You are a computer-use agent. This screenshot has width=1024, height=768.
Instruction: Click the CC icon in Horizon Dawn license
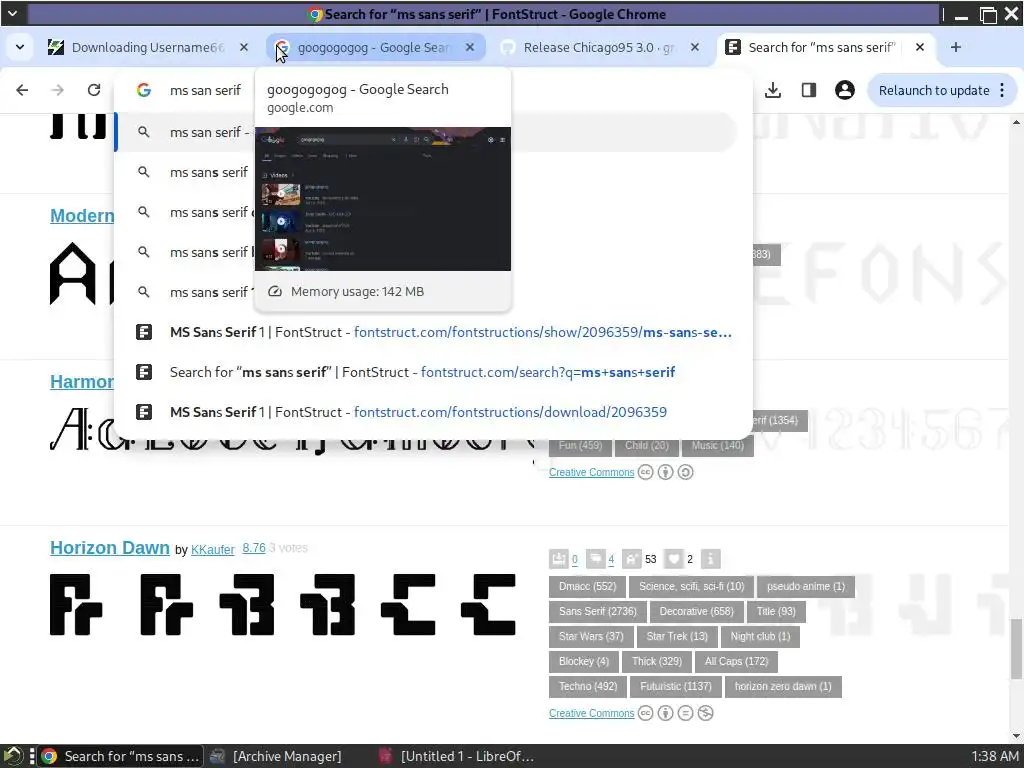(x=645, y=713)
